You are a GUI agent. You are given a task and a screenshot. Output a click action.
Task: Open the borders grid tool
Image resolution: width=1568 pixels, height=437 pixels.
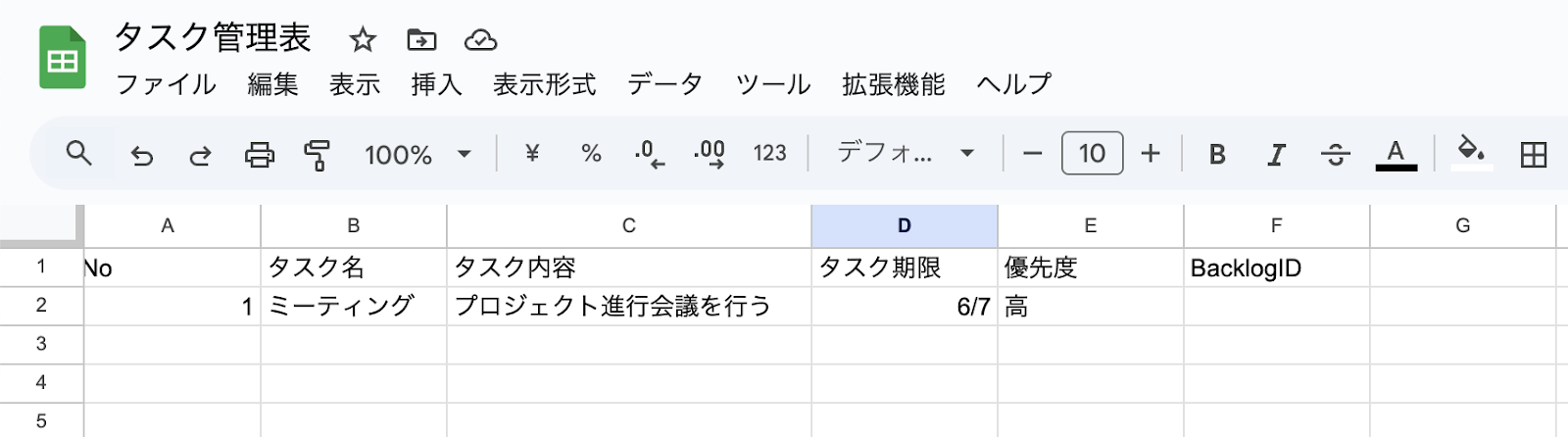pyautogui.click(x=1533, y=154)
